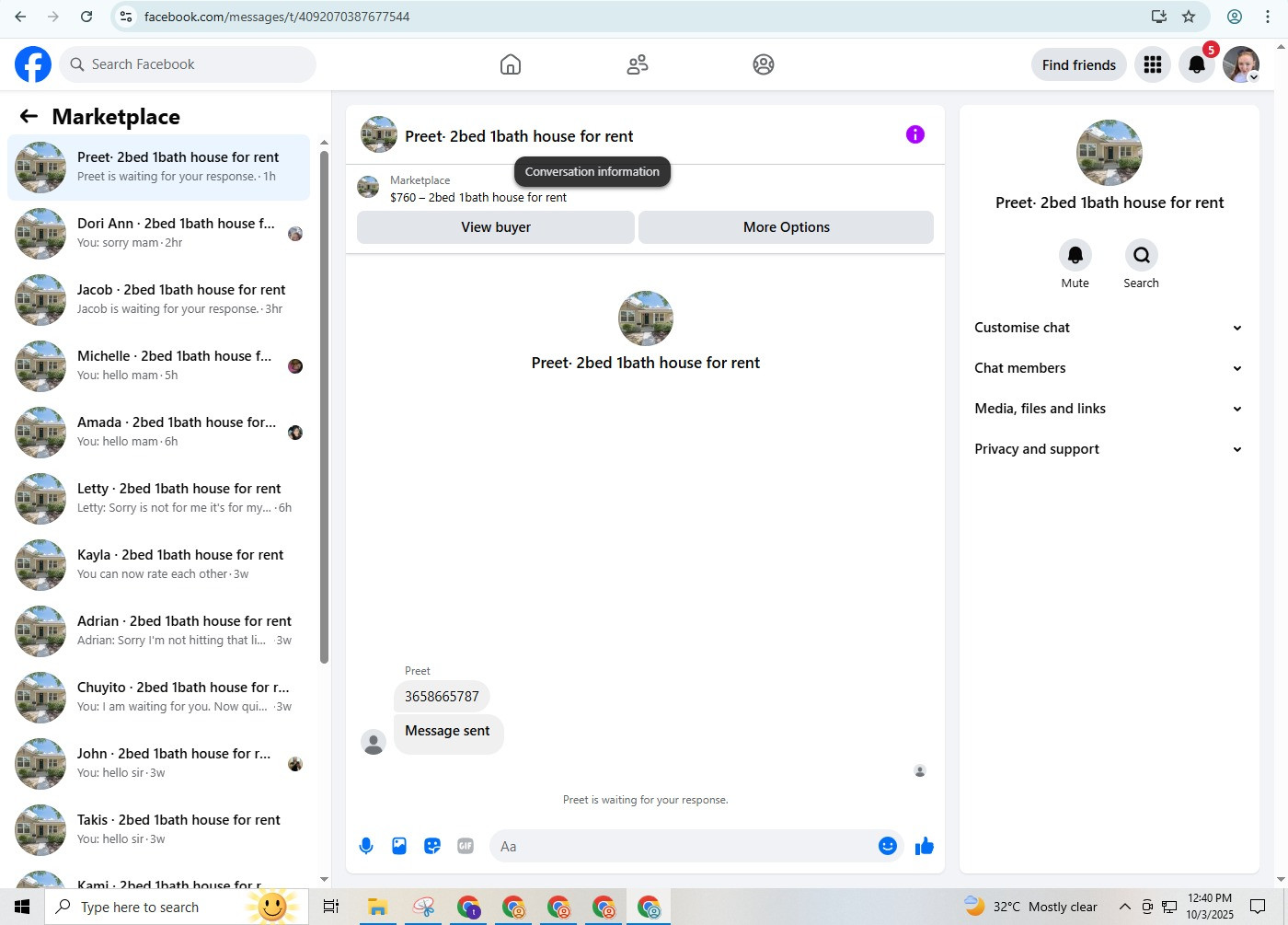Expand the Privacy and support section
Screen dimensions: 1288x925
(x=1110, y=449)
